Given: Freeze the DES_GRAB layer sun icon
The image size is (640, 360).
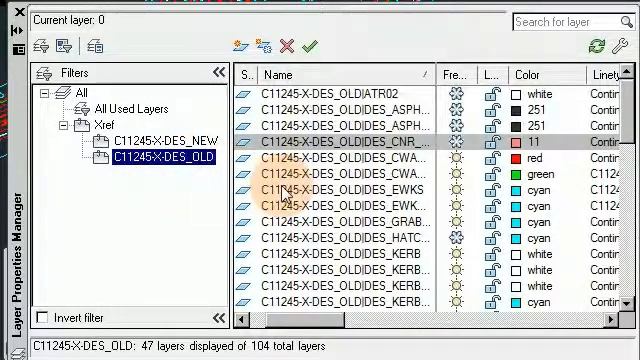Looking at the screenshot, I should [x=456, y=222].
